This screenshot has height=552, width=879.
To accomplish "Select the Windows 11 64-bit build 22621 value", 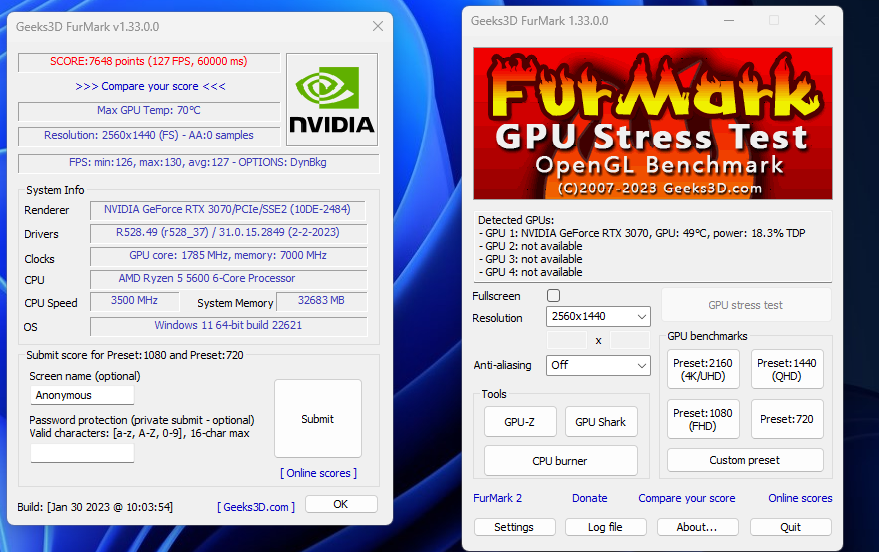I will [x=228, y=326].
